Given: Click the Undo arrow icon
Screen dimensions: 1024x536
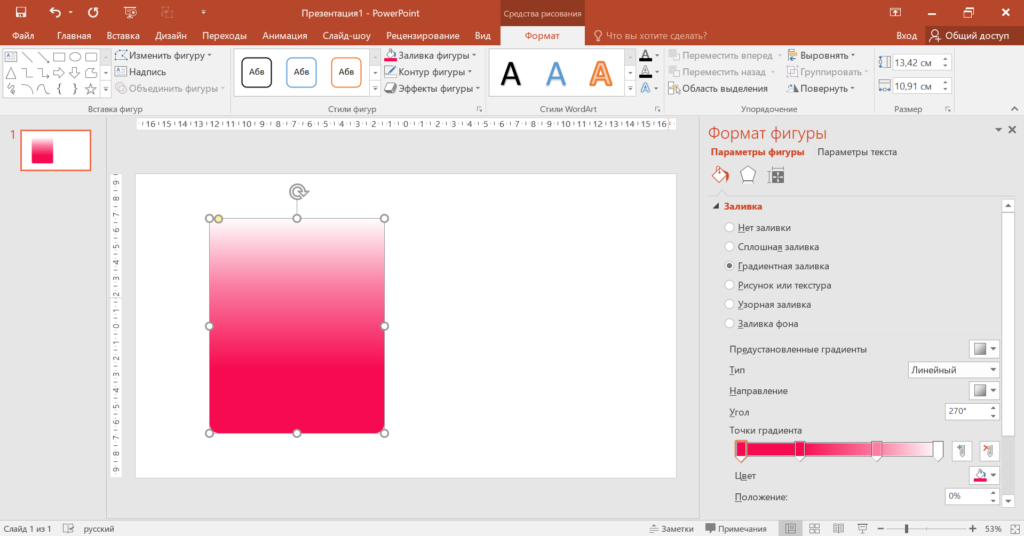Looking at the screenshot, I should pyautogui.click(x=55, y=12).
